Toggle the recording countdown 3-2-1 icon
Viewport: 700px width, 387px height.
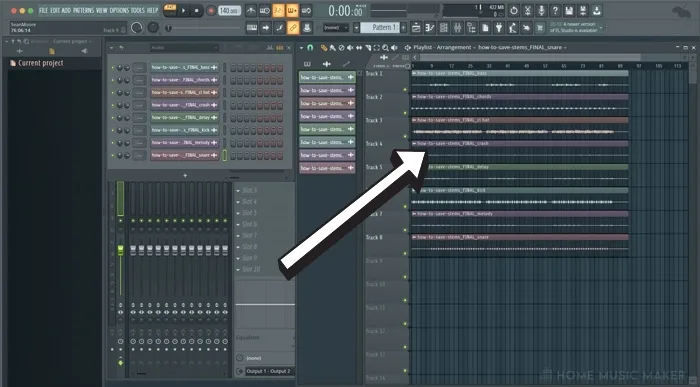tap(278, 11)
